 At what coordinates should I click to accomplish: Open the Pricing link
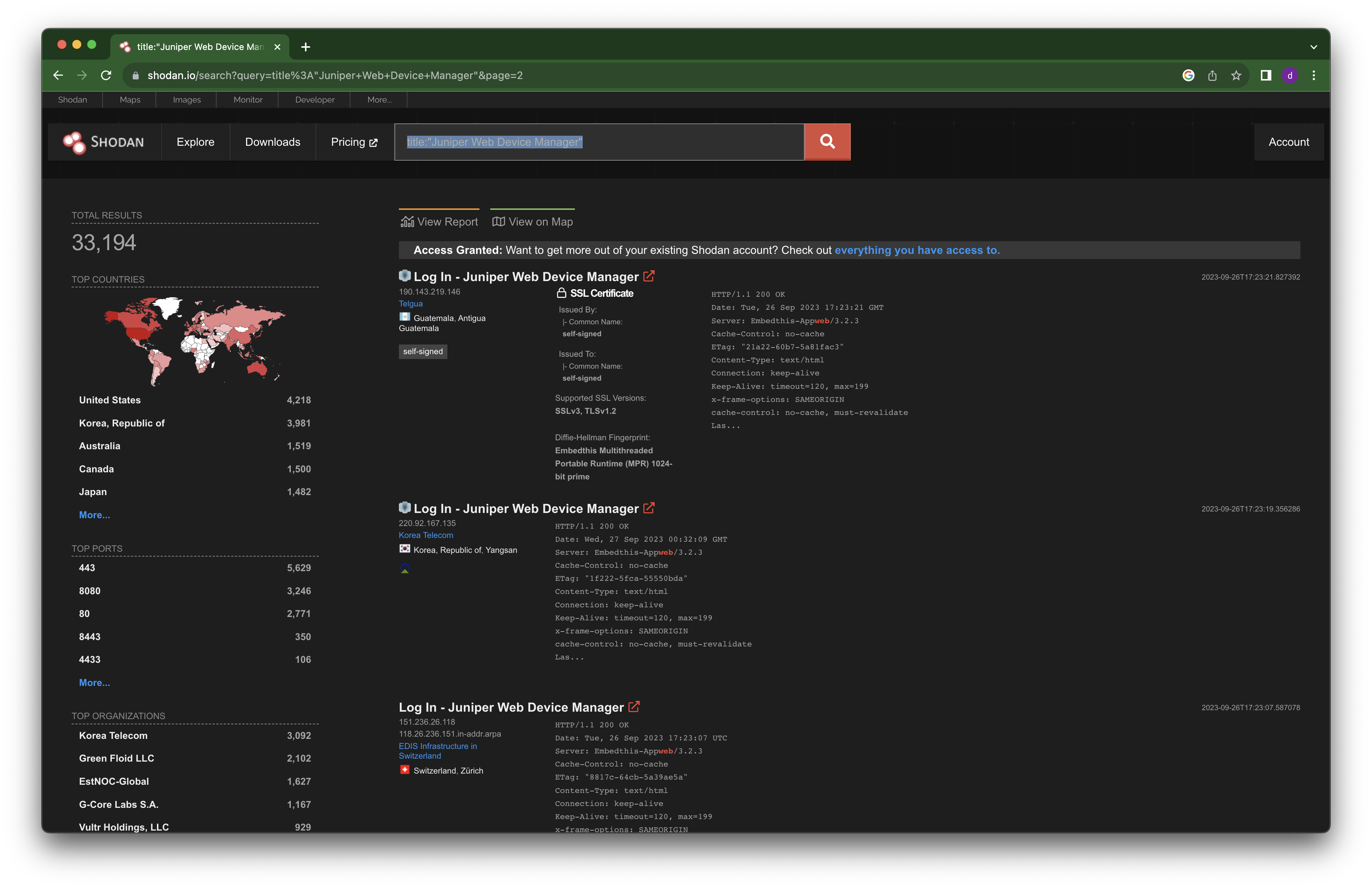[x=354, y=142]
